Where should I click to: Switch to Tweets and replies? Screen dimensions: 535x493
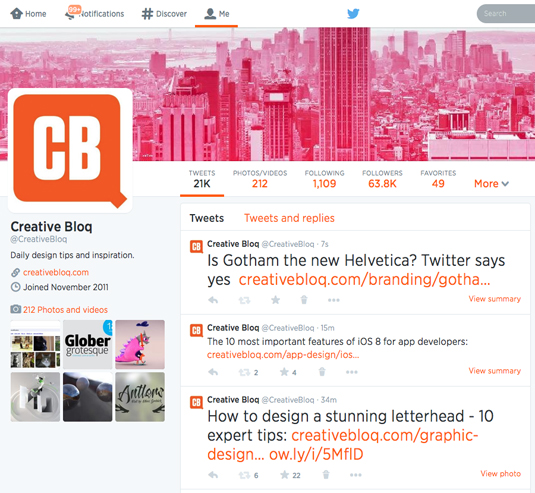tap(289, 218)
